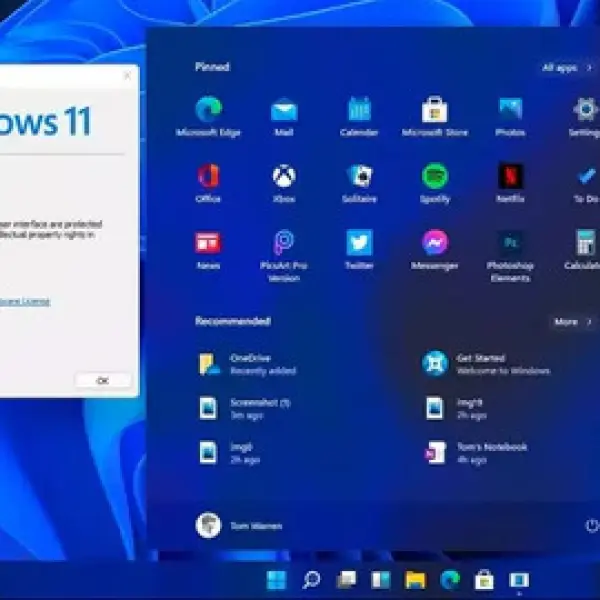This screenshot has height=600, width=600.
Task: Expand the All apps list
Action: [x=565, y=68]
